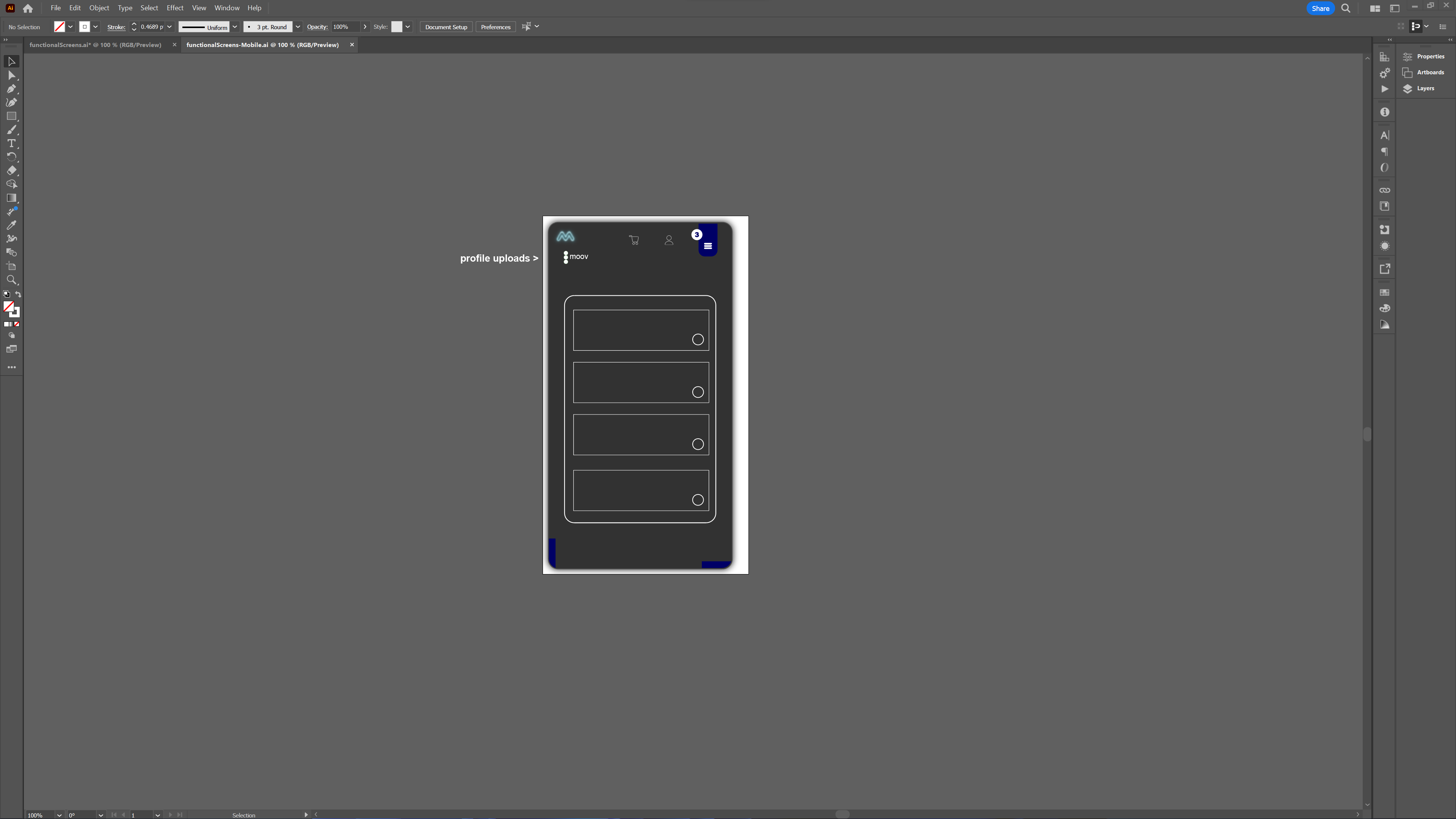
Task: Set paint to None in toolbar
Action: (17, 325)
